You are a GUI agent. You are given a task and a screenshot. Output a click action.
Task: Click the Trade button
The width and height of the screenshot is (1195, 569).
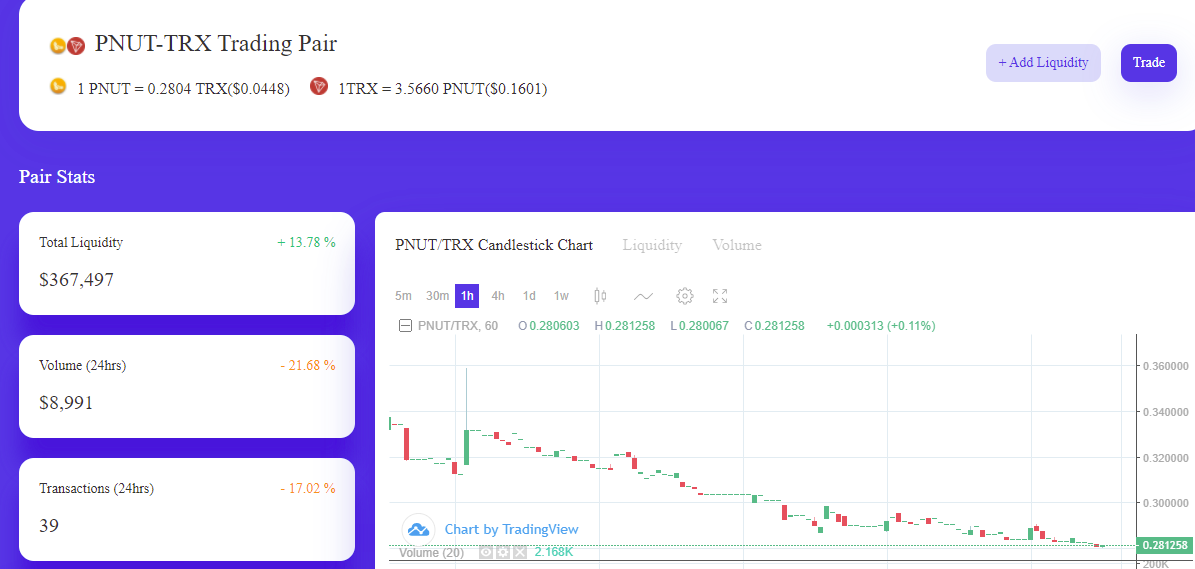pos(1149,62)
